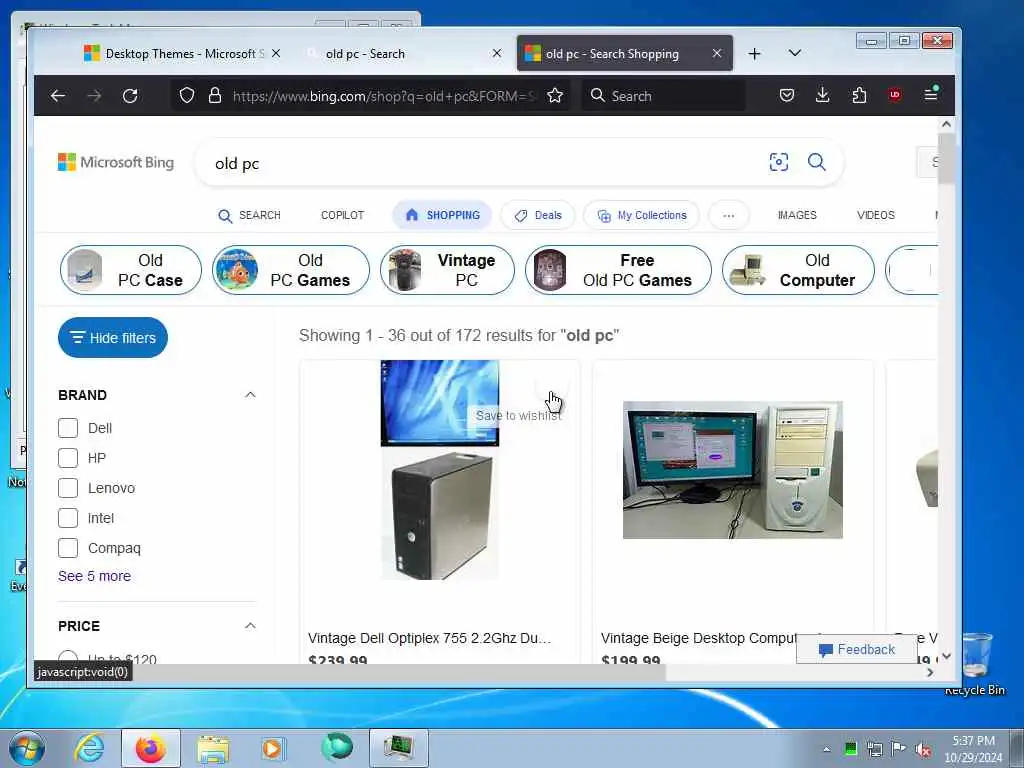Reload the page with the refresh icon
The height and width of the screenshot is (768, 1024).
pyautogui.click(x=130, y=96)
